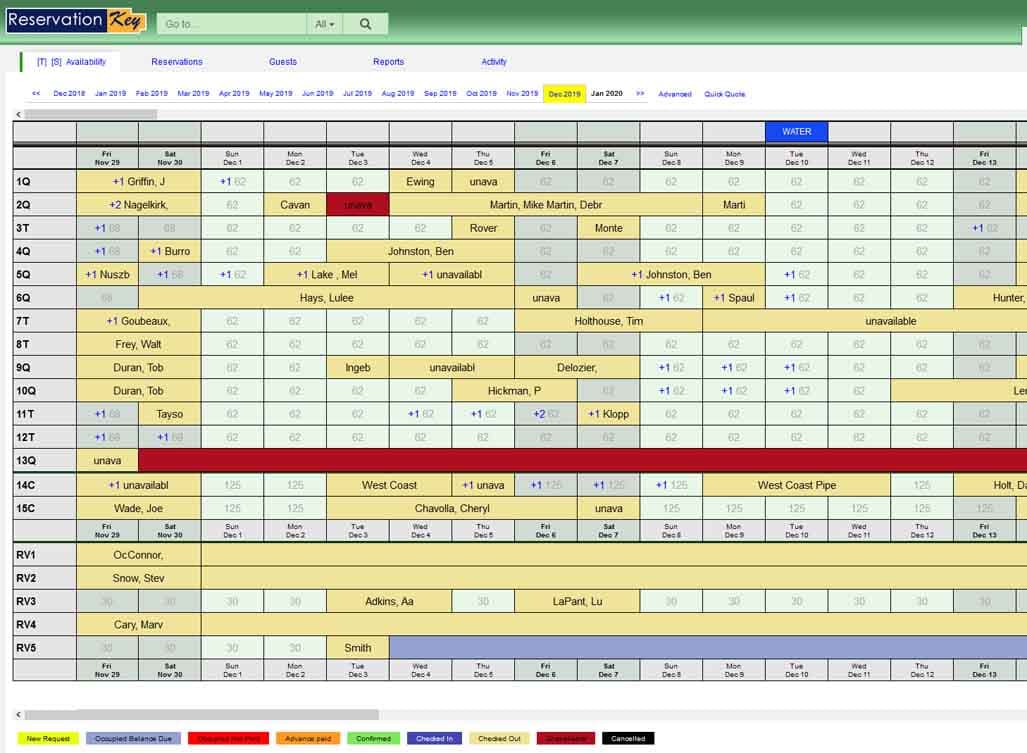Switch to the Reservations tab

pyautogui.click(x=176, y=61)
